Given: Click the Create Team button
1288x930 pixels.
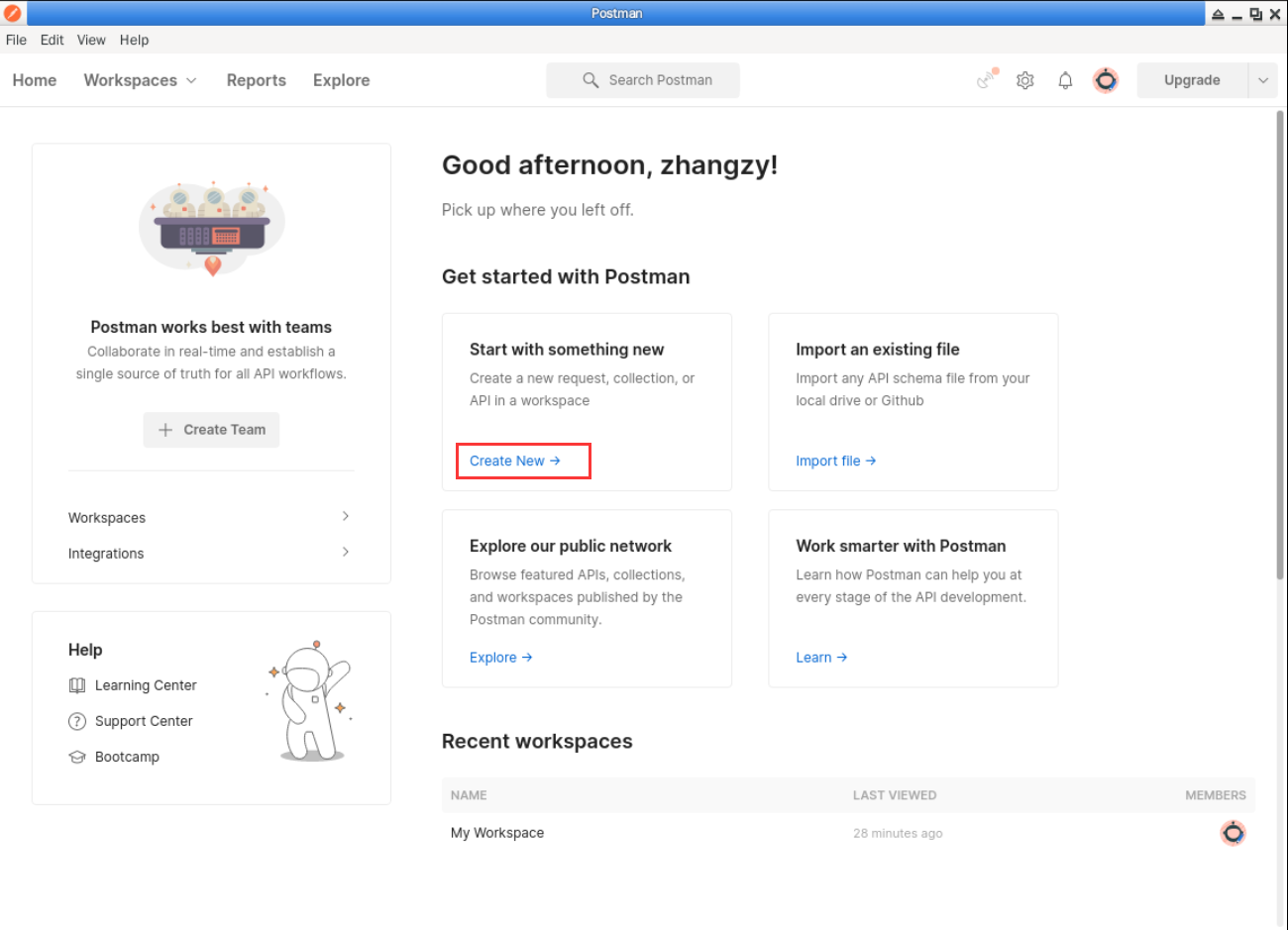Looking at the screenshot, I should [211, 430].
